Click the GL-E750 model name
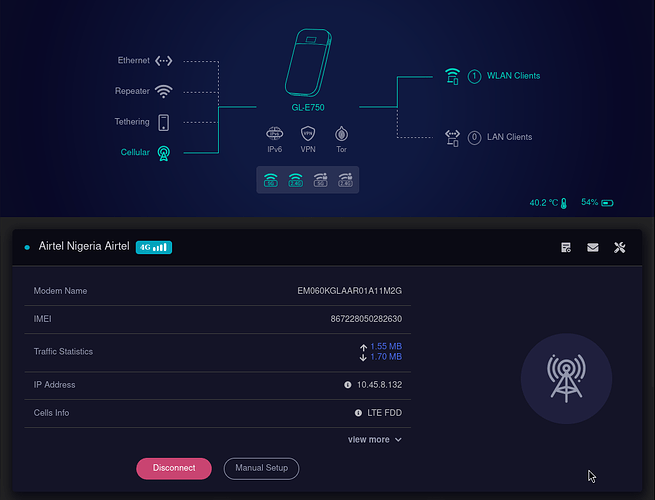 click(308, 107)
